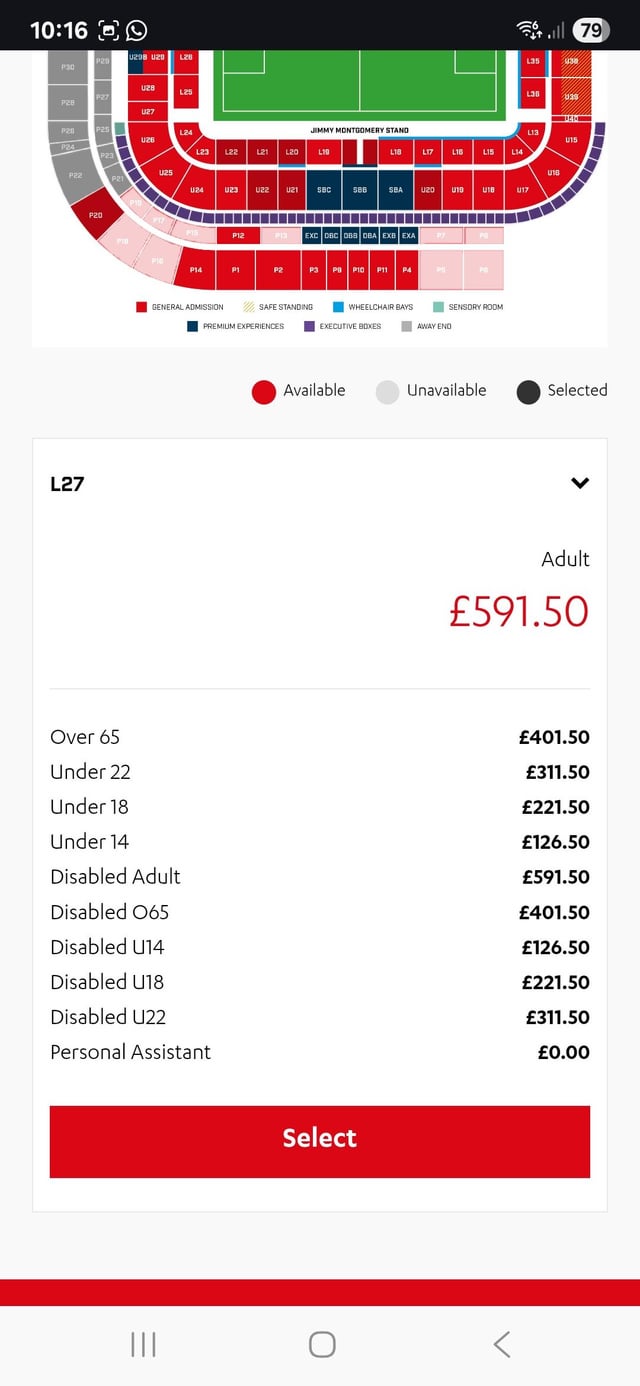Select the Unavailable seats indicator
This screenshot has height=1386, width=640.
(387, 391)
